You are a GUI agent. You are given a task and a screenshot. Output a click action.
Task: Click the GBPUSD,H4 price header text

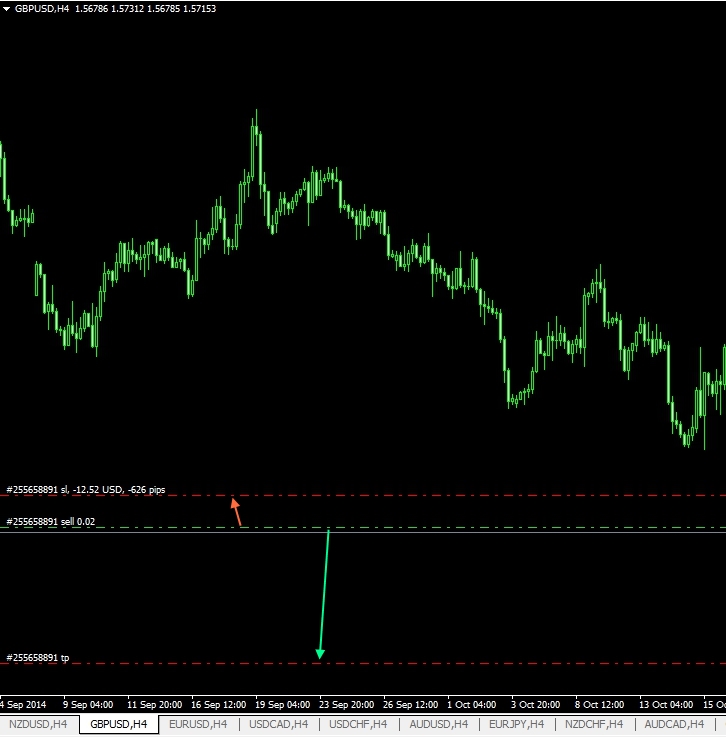116,8
